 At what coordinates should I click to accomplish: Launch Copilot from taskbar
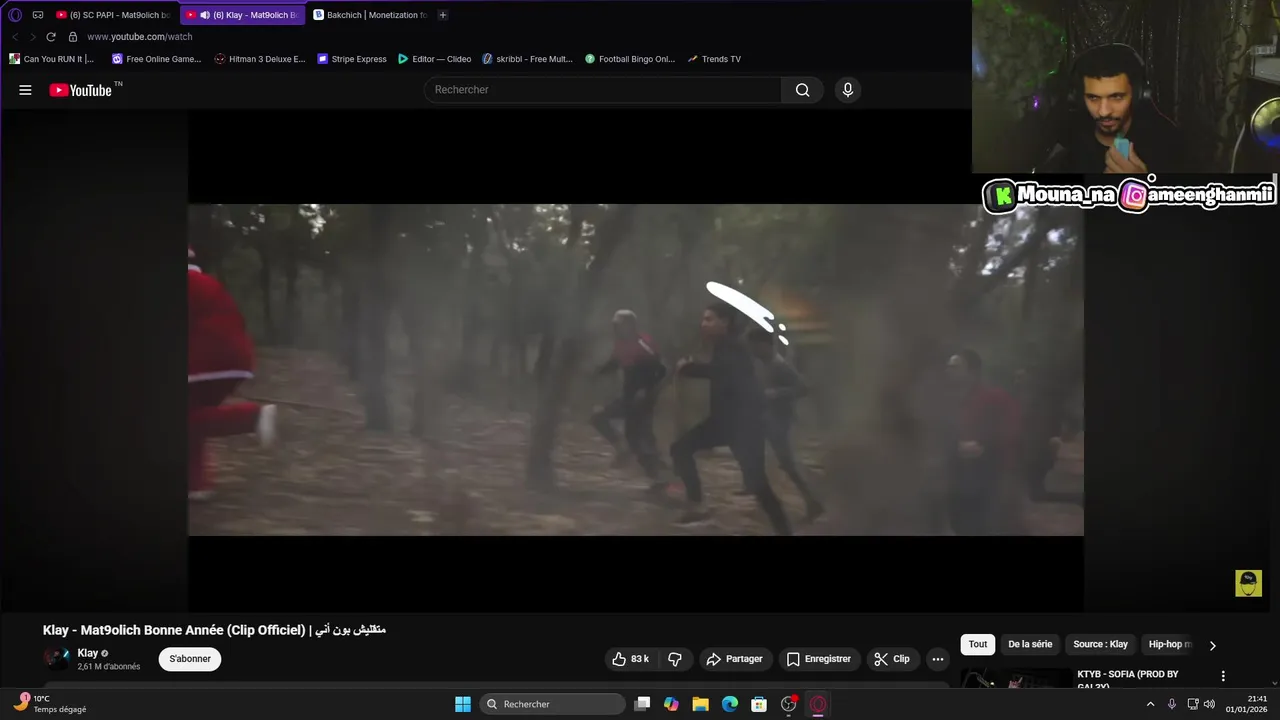pos(671,704)
